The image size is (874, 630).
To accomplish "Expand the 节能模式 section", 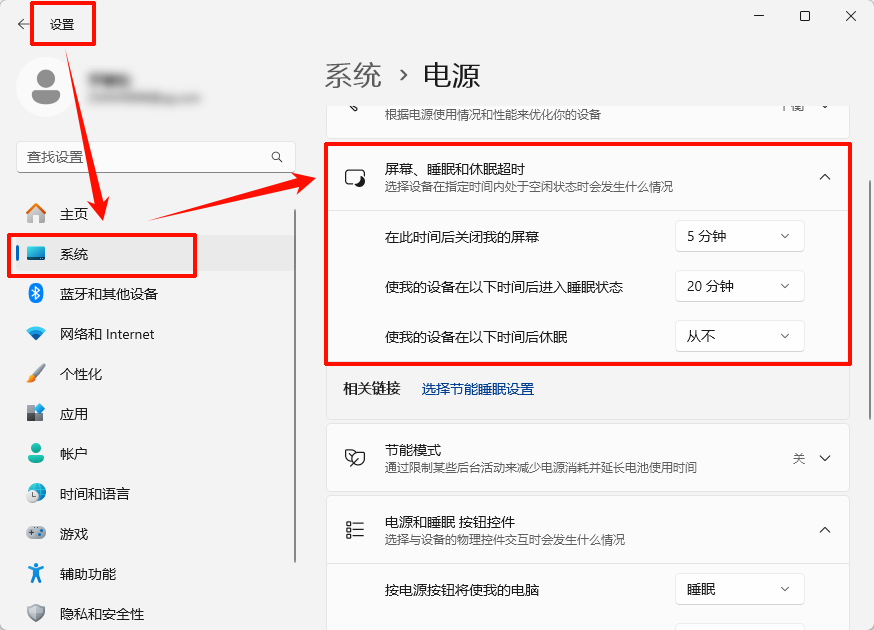I will click(x=824, y=457).
